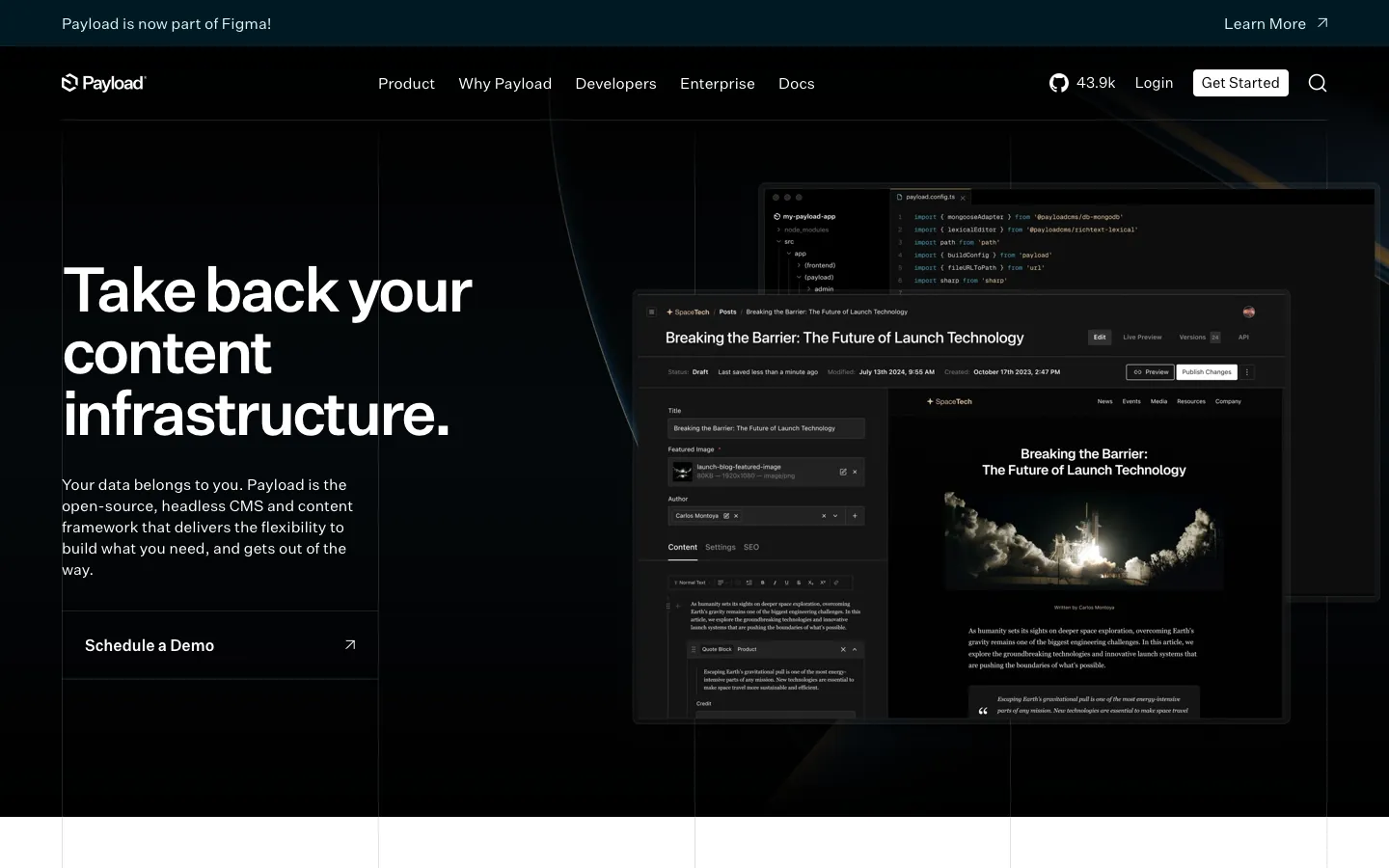Open the Versions tab
The image size is (1389, 868).
(x=1199, y=337)
